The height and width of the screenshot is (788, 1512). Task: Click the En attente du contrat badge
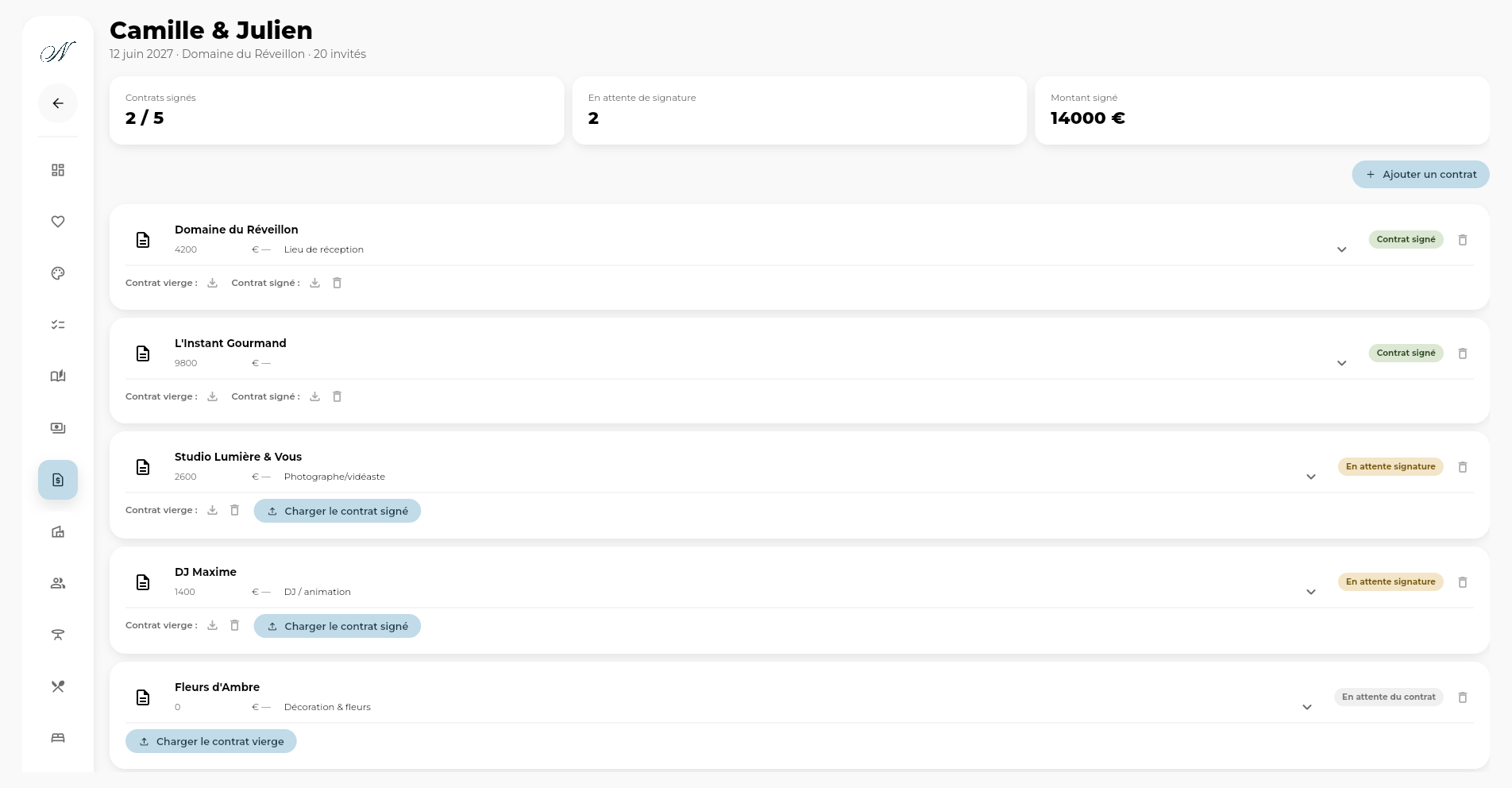point(1389,697)
